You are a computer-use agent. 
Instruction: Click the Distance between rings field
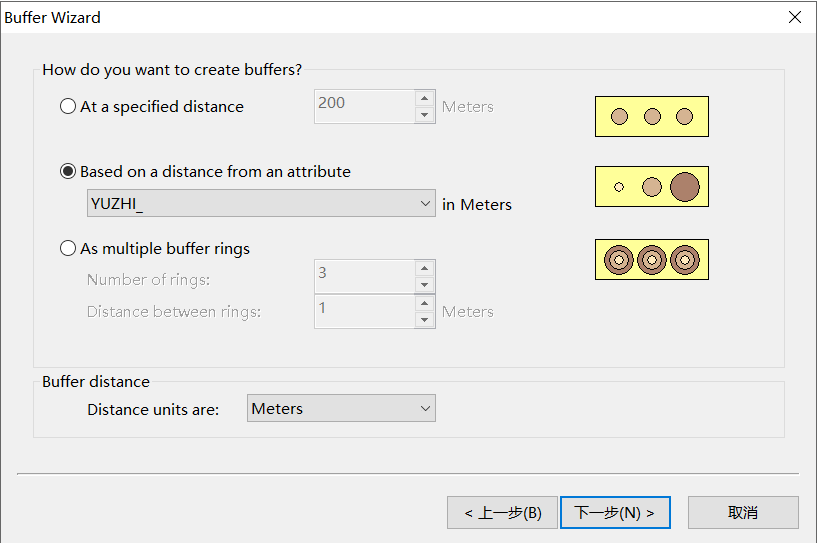tap(364, 311)
